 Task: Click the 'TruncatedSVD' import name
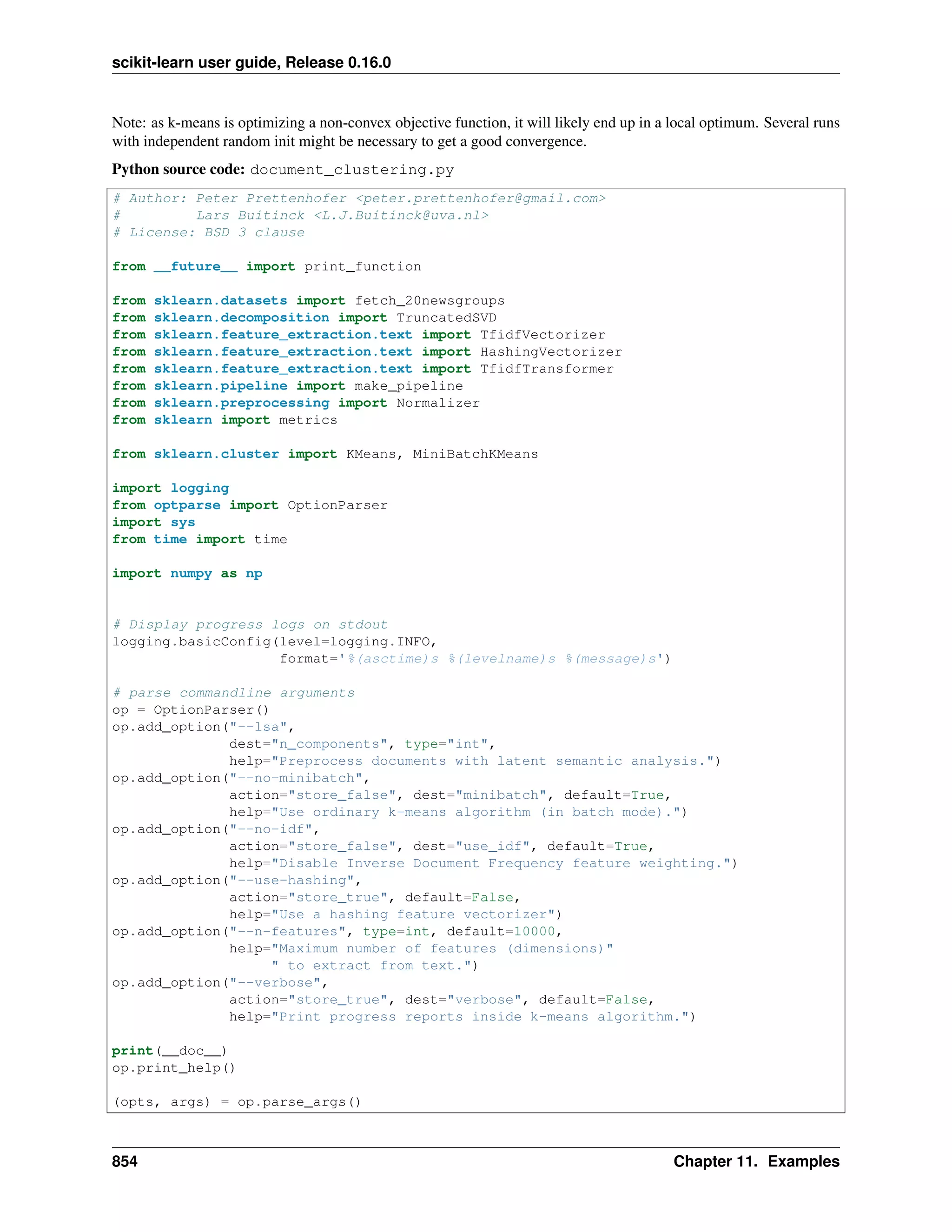coord(447,318)
